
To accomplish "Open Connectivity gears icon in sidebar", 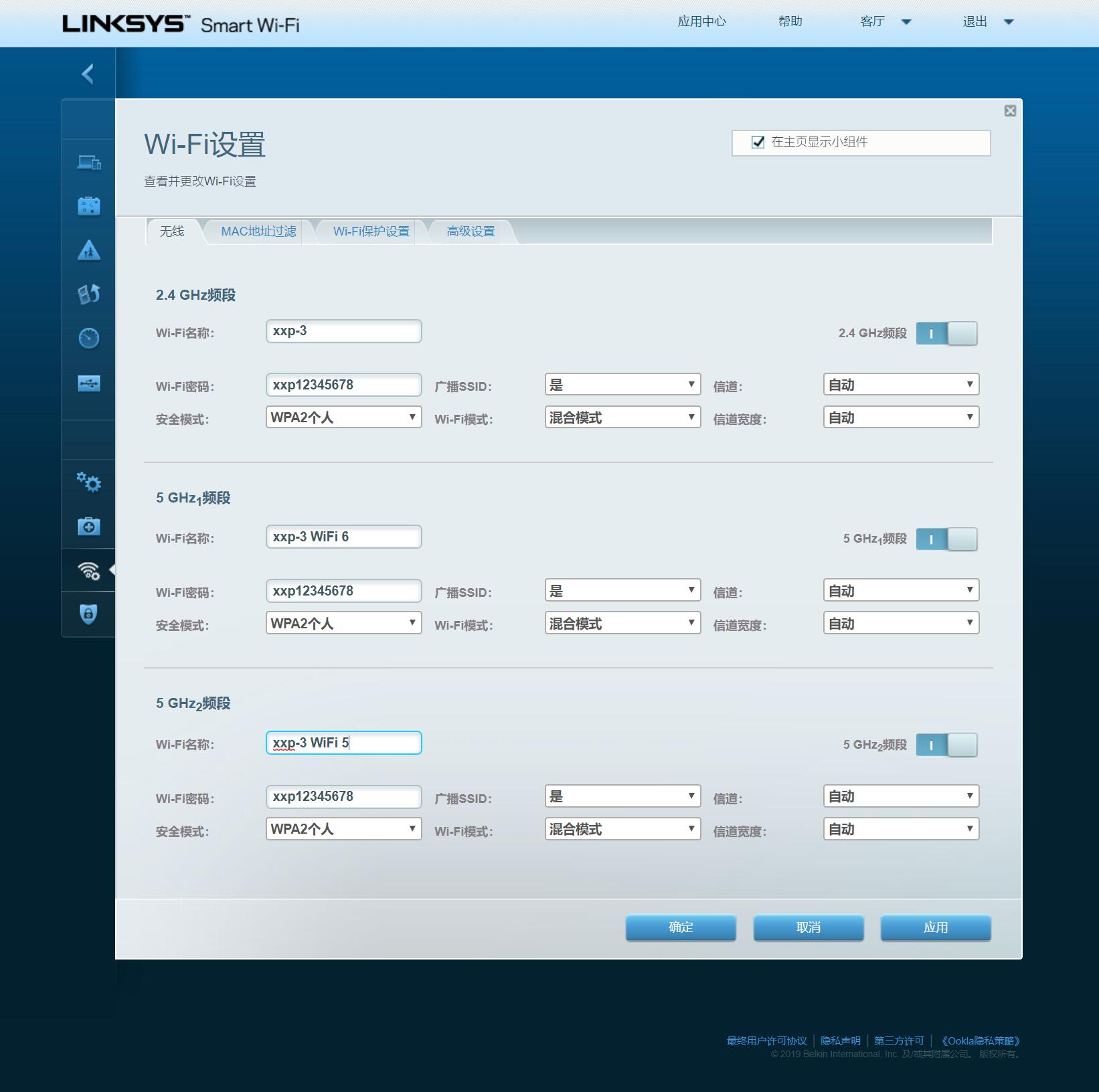I will (89, 482).
